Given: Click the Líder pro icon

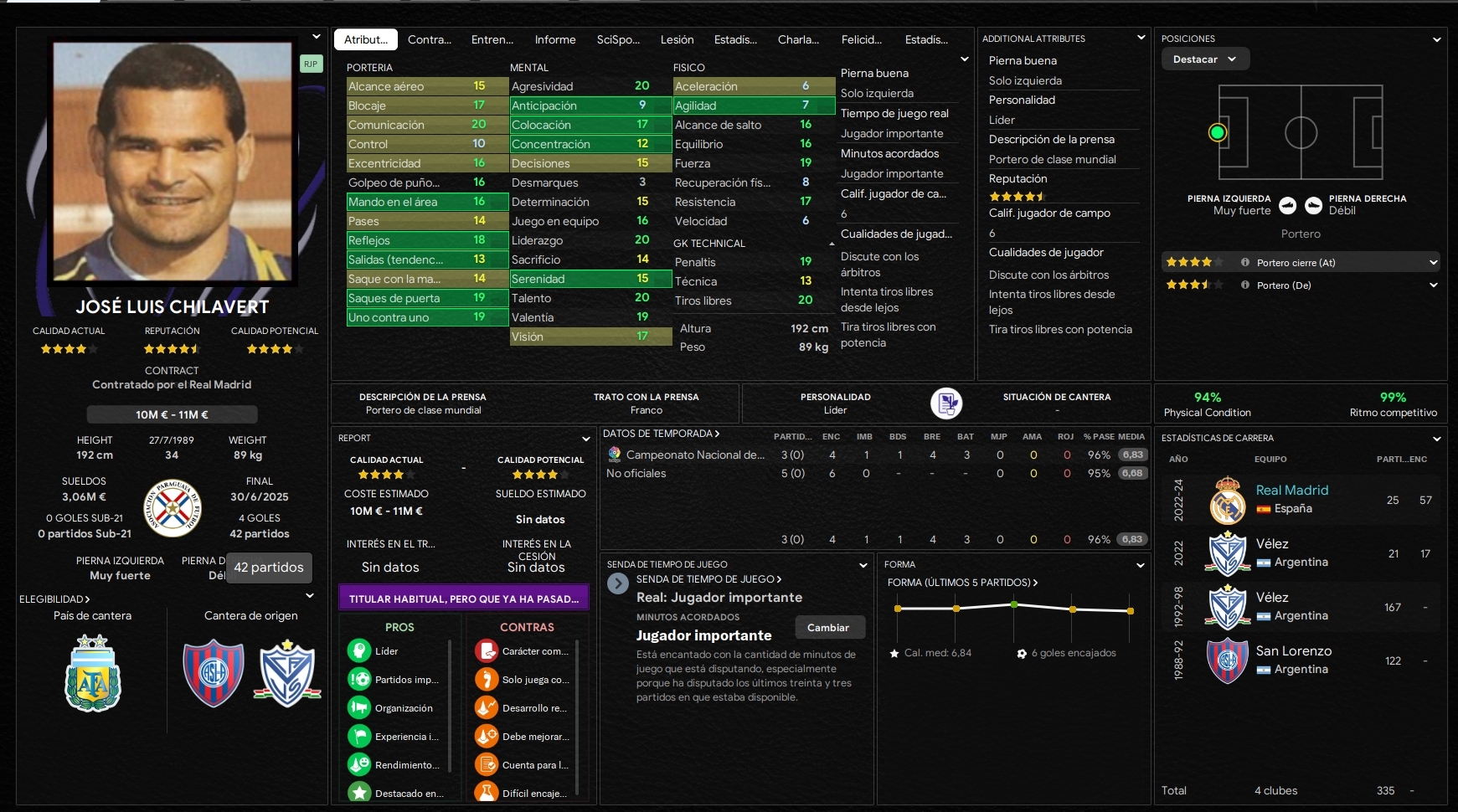Looking at the screenshot, I should pyautogui.click(x=359, y=650).
